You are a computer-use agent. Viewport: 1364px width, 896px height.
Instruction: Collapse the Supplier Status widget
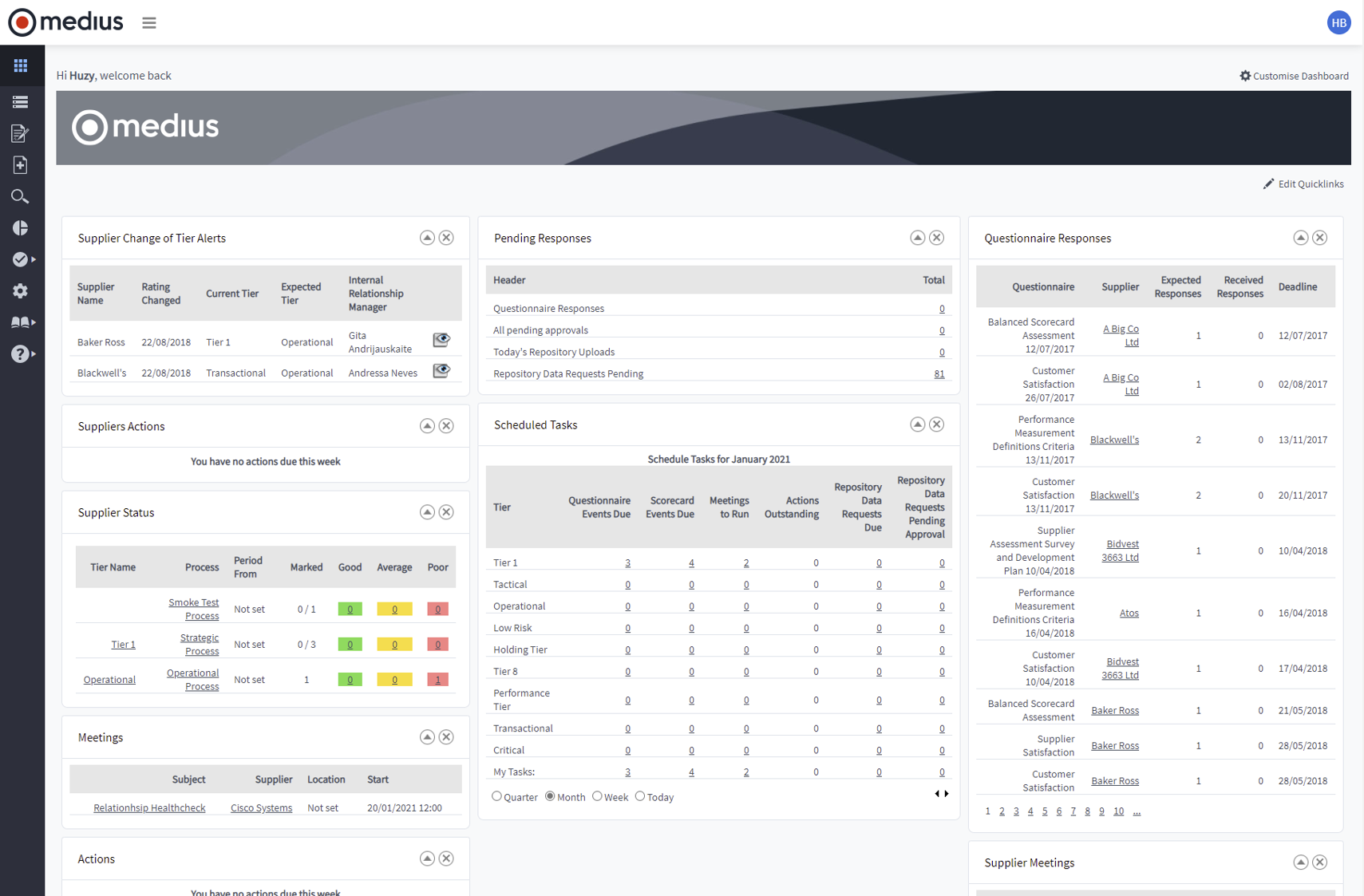coord(427,512)
